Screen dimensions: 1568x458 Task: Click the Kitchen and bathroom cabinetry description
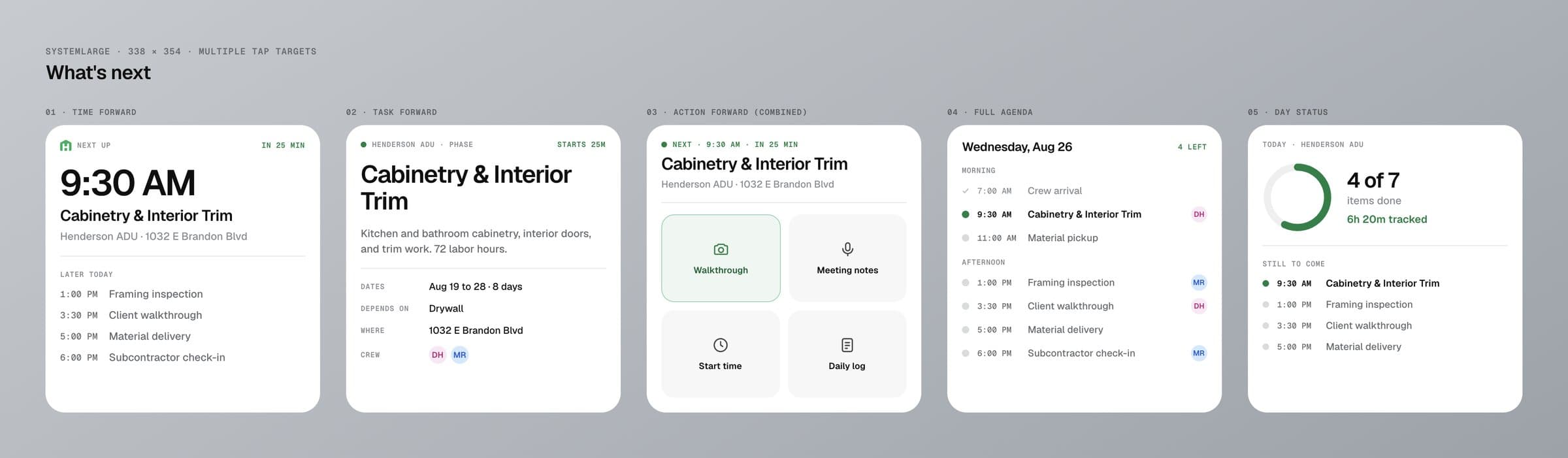click(476, 241)
